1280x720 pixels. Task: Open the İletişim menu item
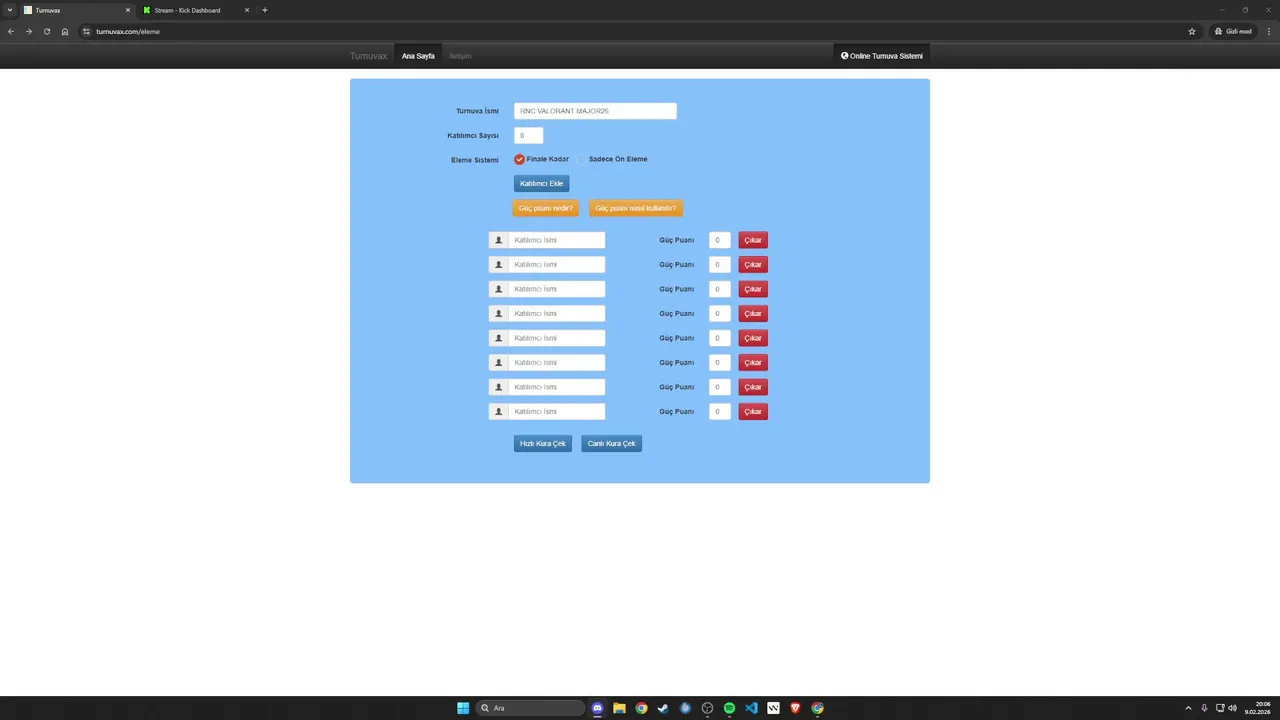pos(460,56)
